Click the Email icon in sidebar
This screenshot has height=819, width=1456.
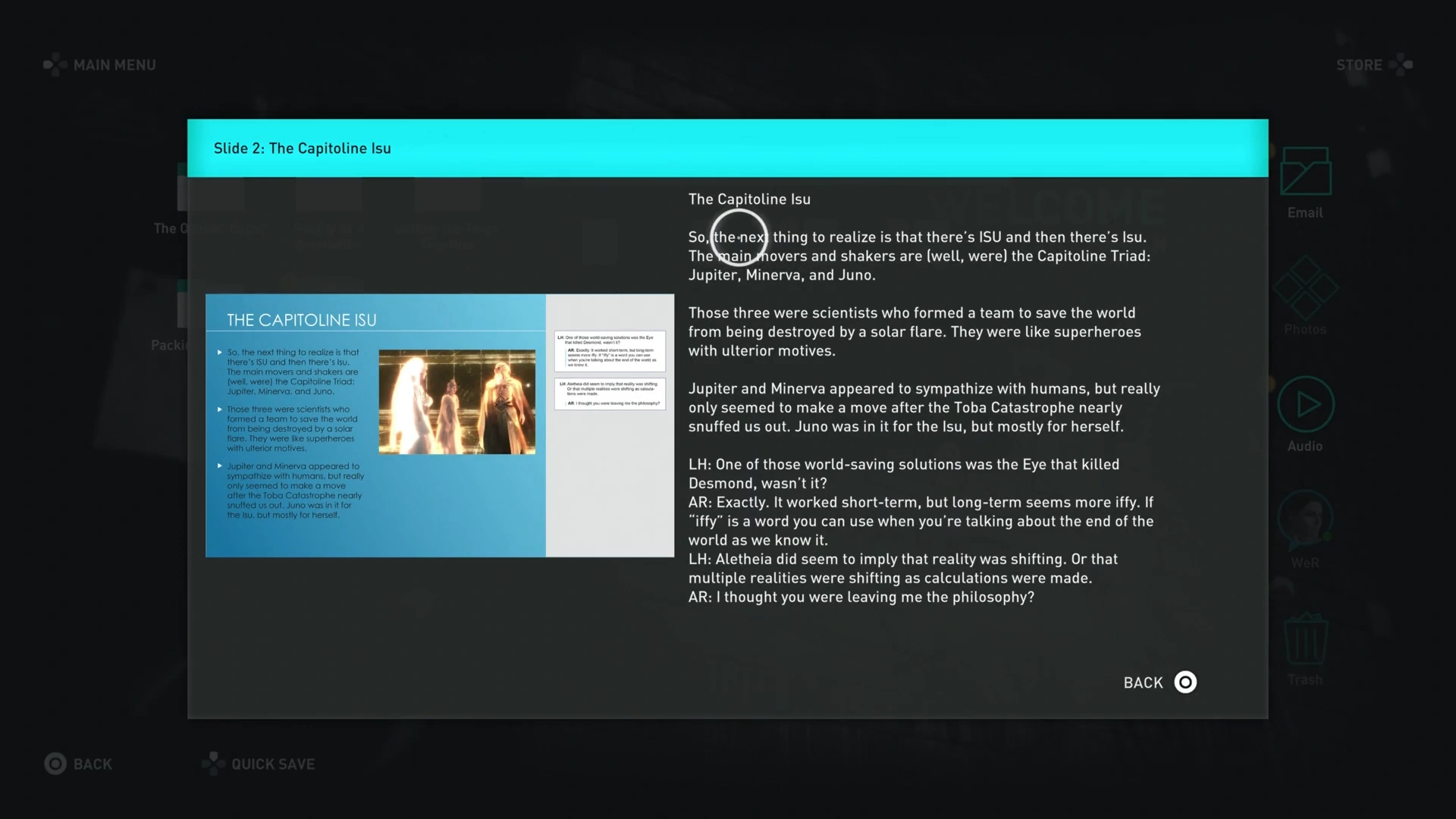[1305, 172]
